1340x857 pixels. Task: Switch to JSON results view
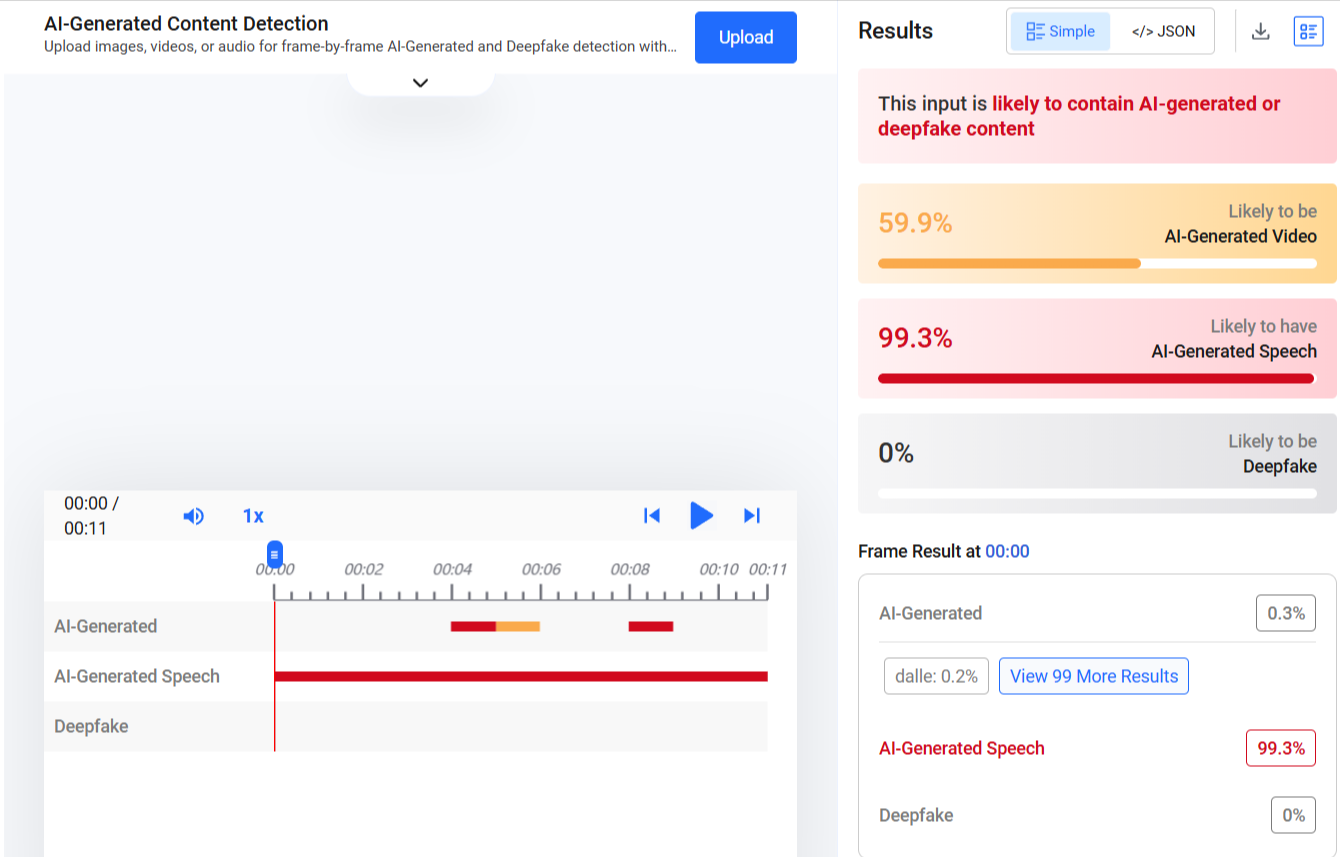pyautogui.click(x=1163, y=31)
